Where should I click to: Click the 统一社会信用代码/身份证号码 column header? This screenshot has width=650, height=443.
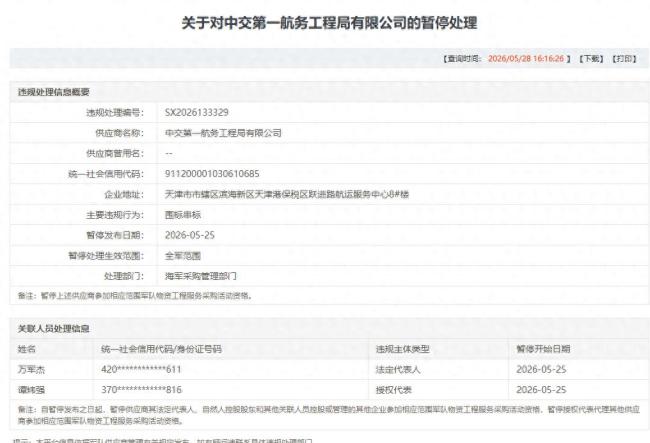pos(161,349)
